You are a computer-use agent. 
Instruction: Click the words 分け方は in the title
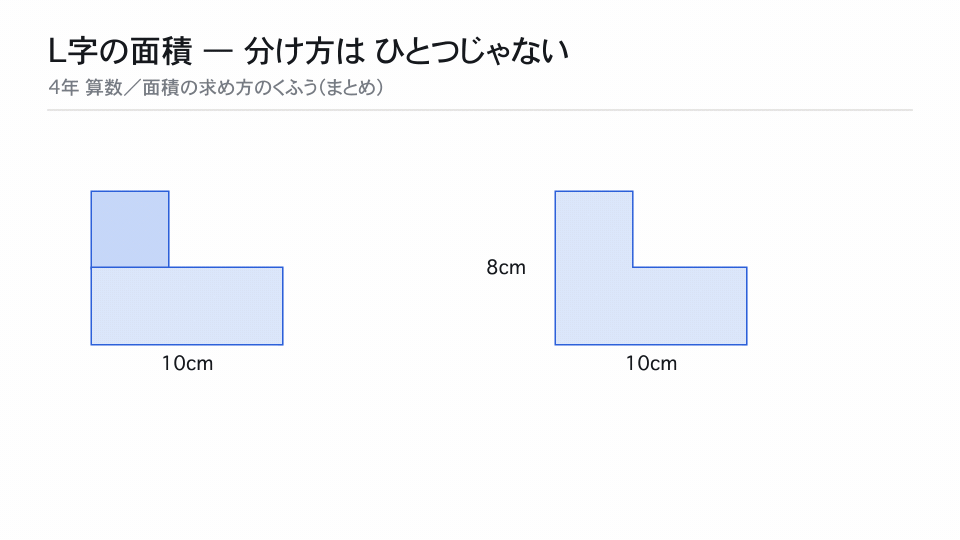point(304,51)
